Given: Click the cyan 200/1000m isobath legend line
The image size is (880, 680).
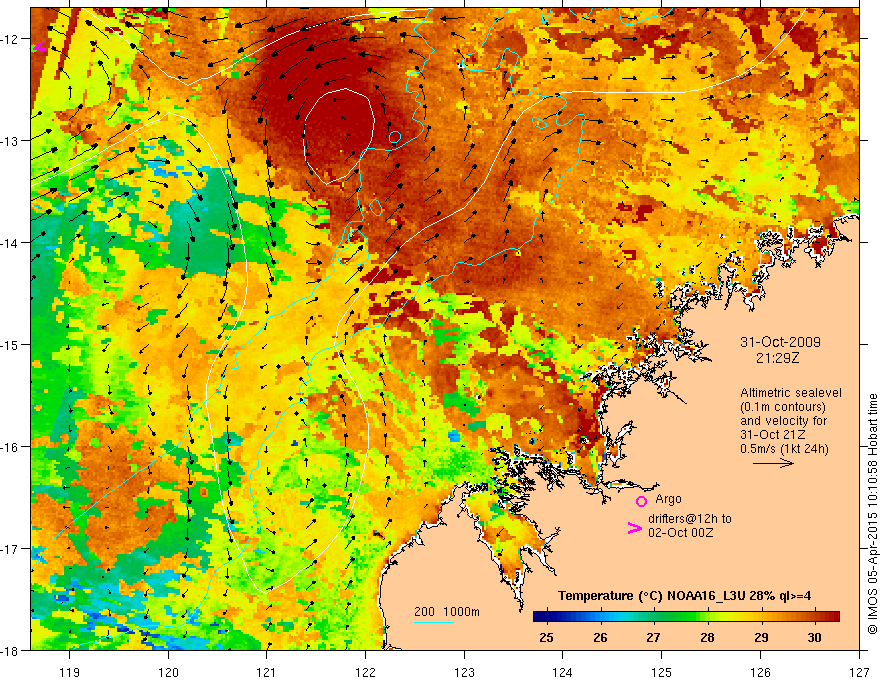Looking at the screenshot, I should [434, 622].
